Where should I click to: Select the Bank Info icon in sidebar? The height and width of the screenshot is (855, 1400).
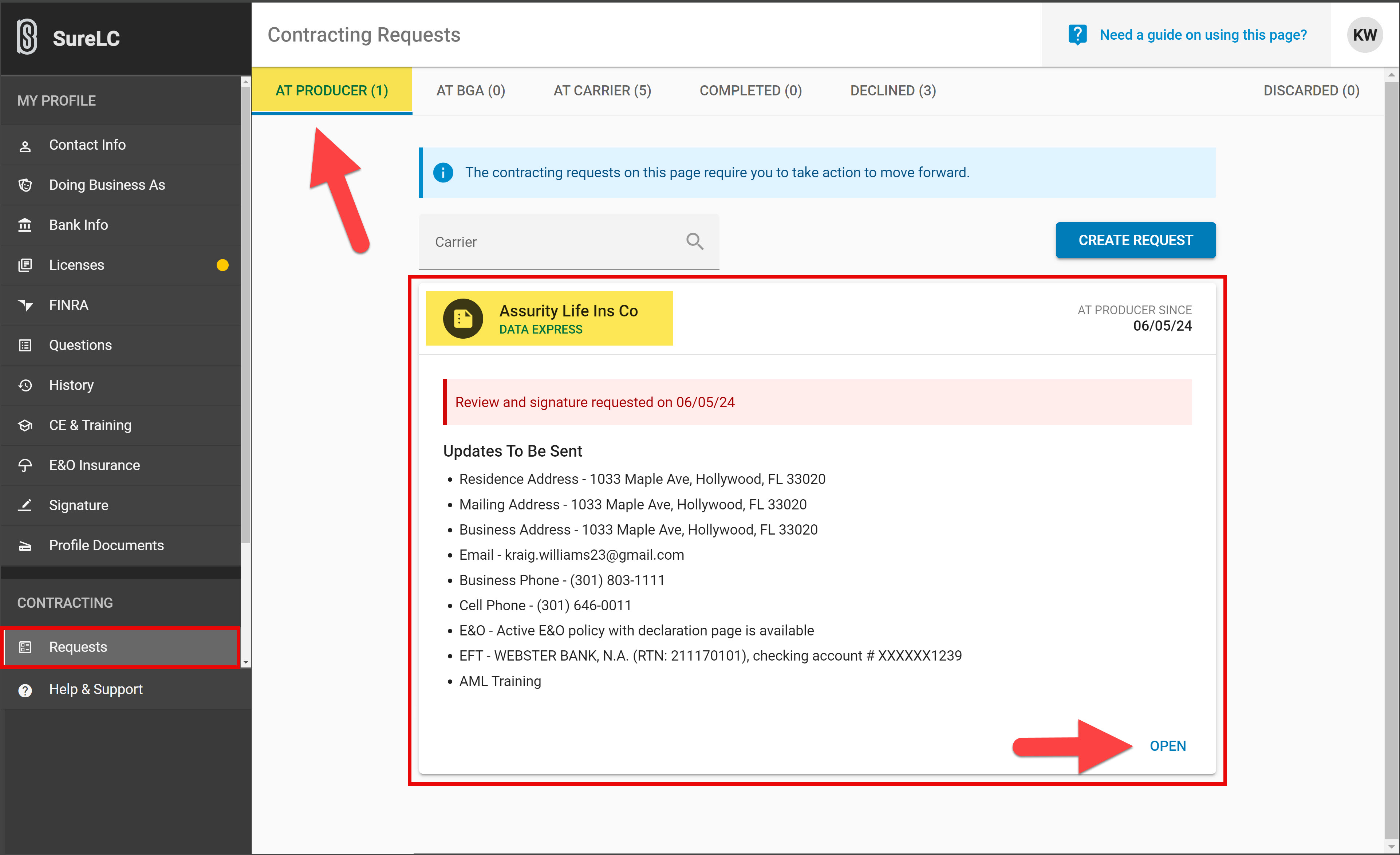(x=25, y=225)
